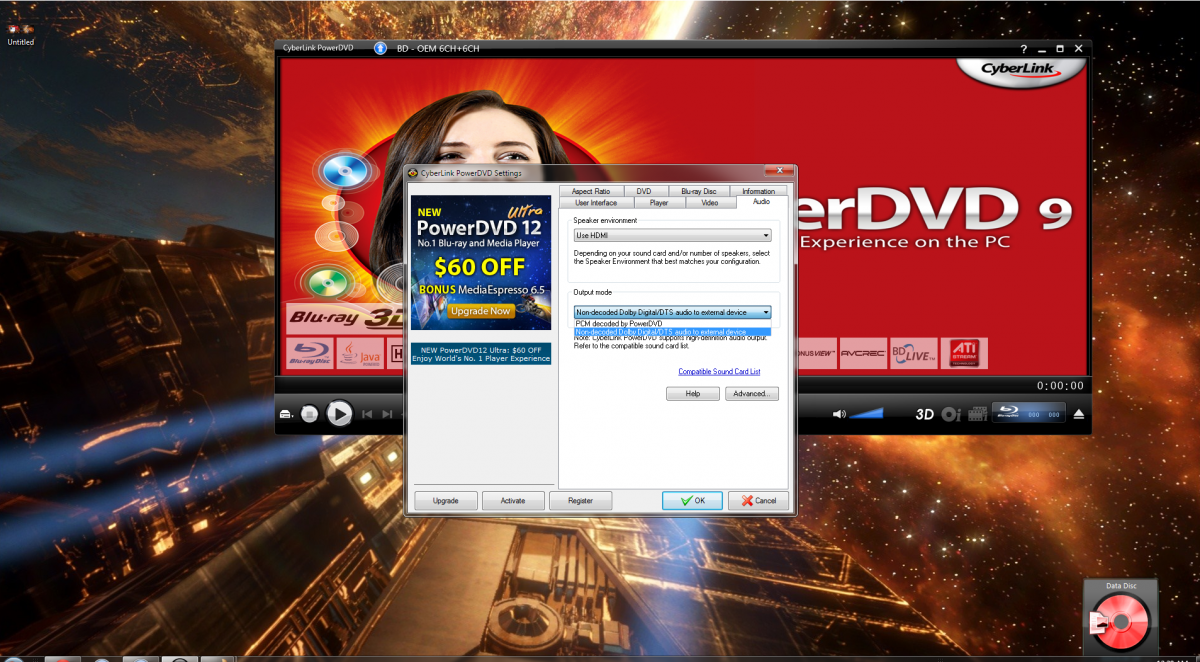Click the CyberLink logo in the player
This screenshot has width=1200, height=662.
(x=1020, y=72)
